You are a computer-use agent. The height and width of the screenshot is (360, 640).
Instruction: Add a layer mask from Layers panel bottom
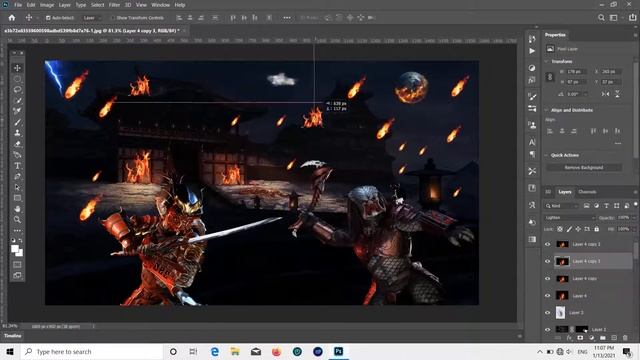[x=580, y=338]
